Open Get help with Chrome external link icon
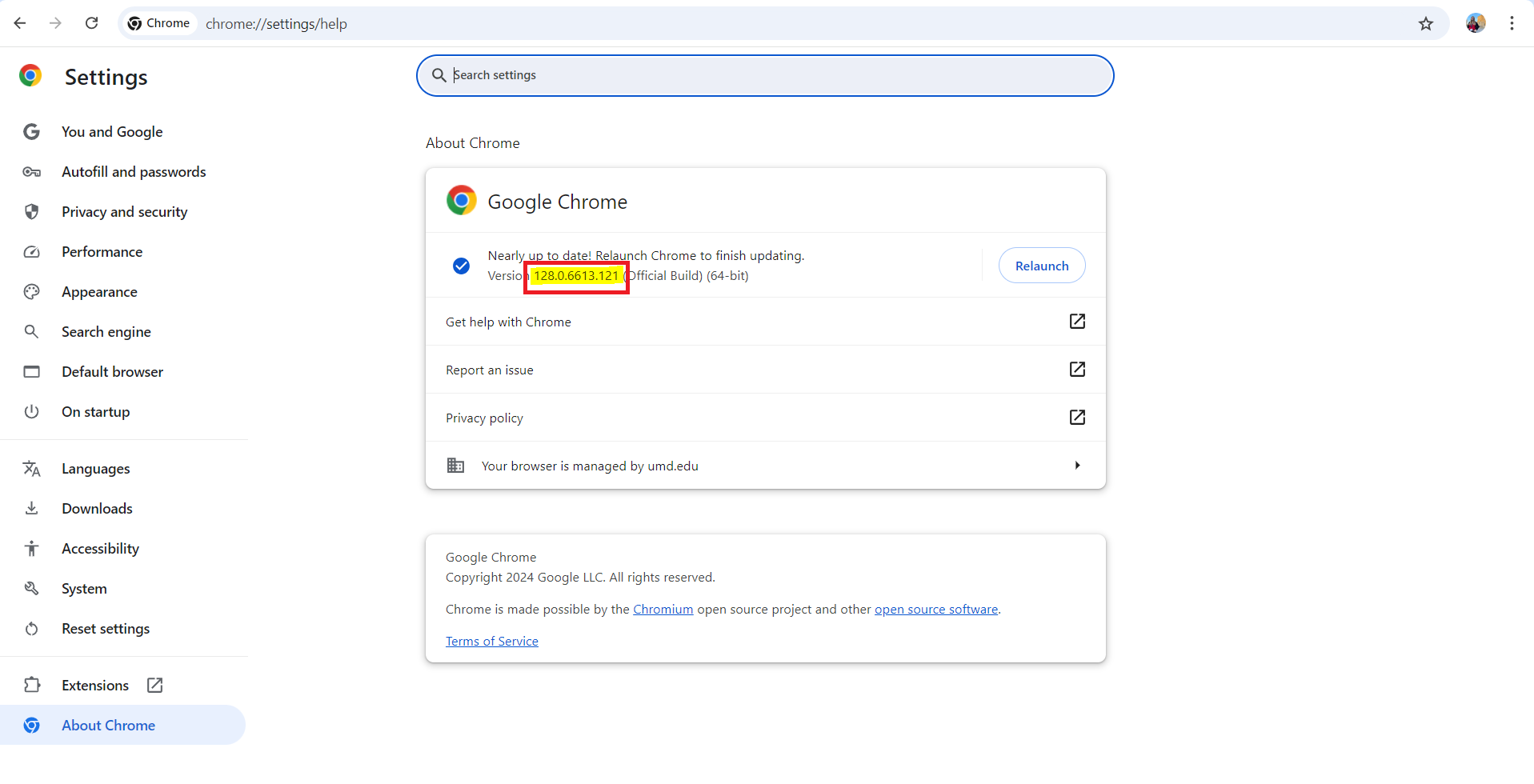 (x=1077, y=322)
